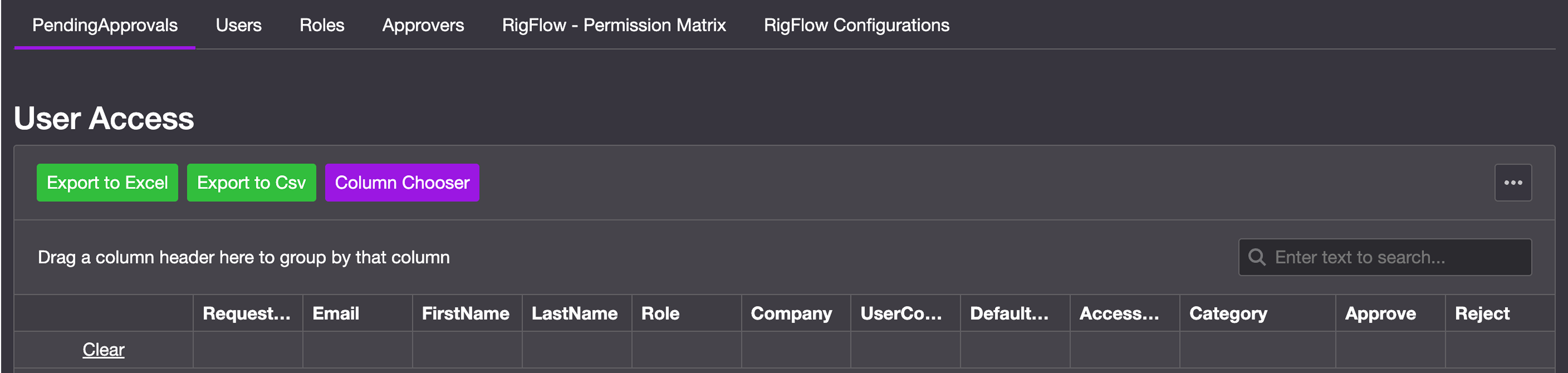Select the PendingApprovals tab

pos(105,25)
